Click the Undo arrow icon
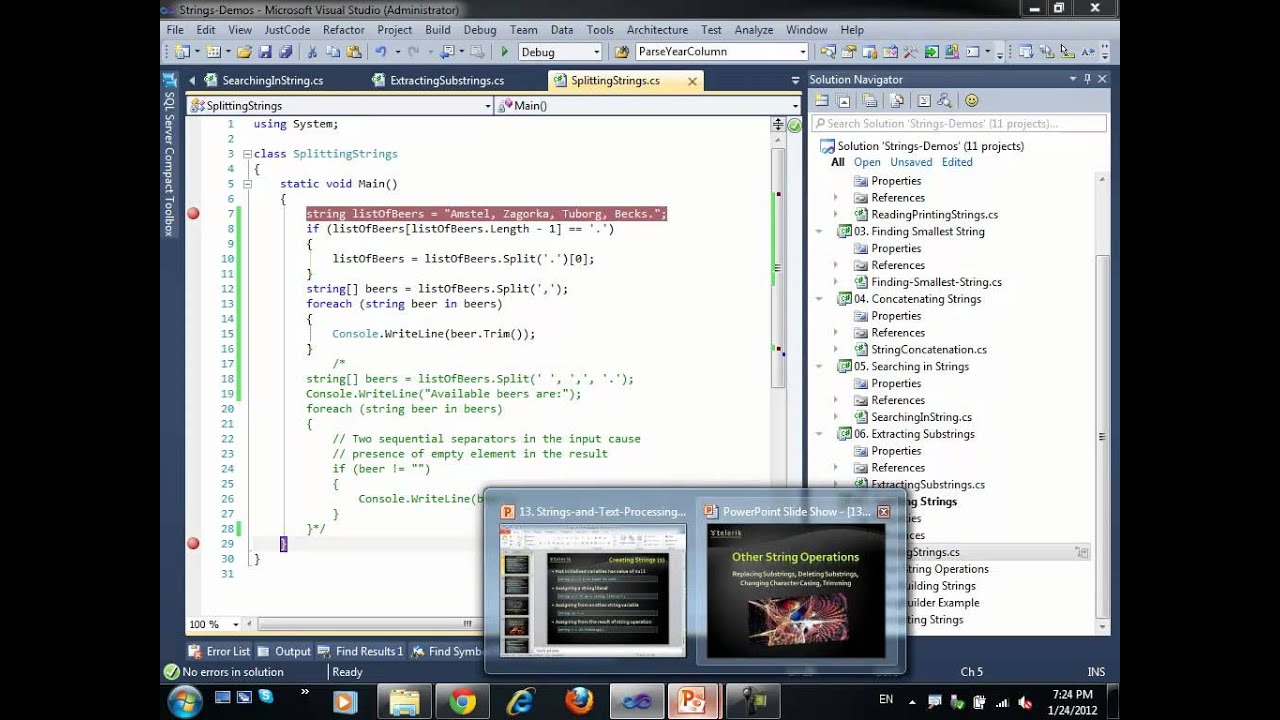The height and width of the screenshot is (720, 1280). pyautogui.click(x=380, y=52)
